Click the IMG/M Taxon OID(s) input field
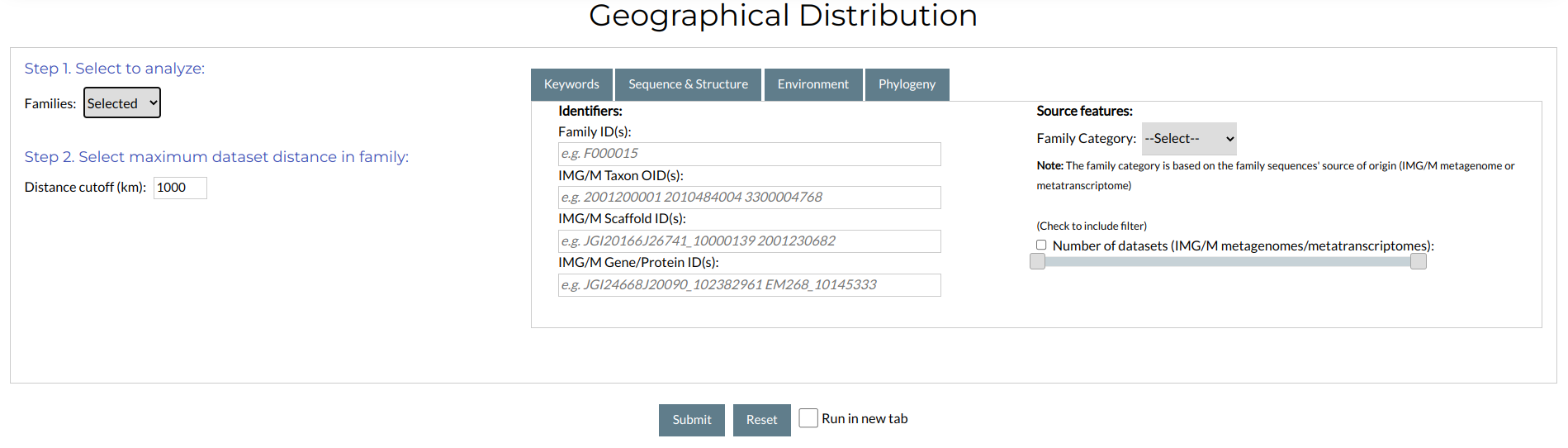The height and width of the screenshot is (448, 1568). coord(750,198)
